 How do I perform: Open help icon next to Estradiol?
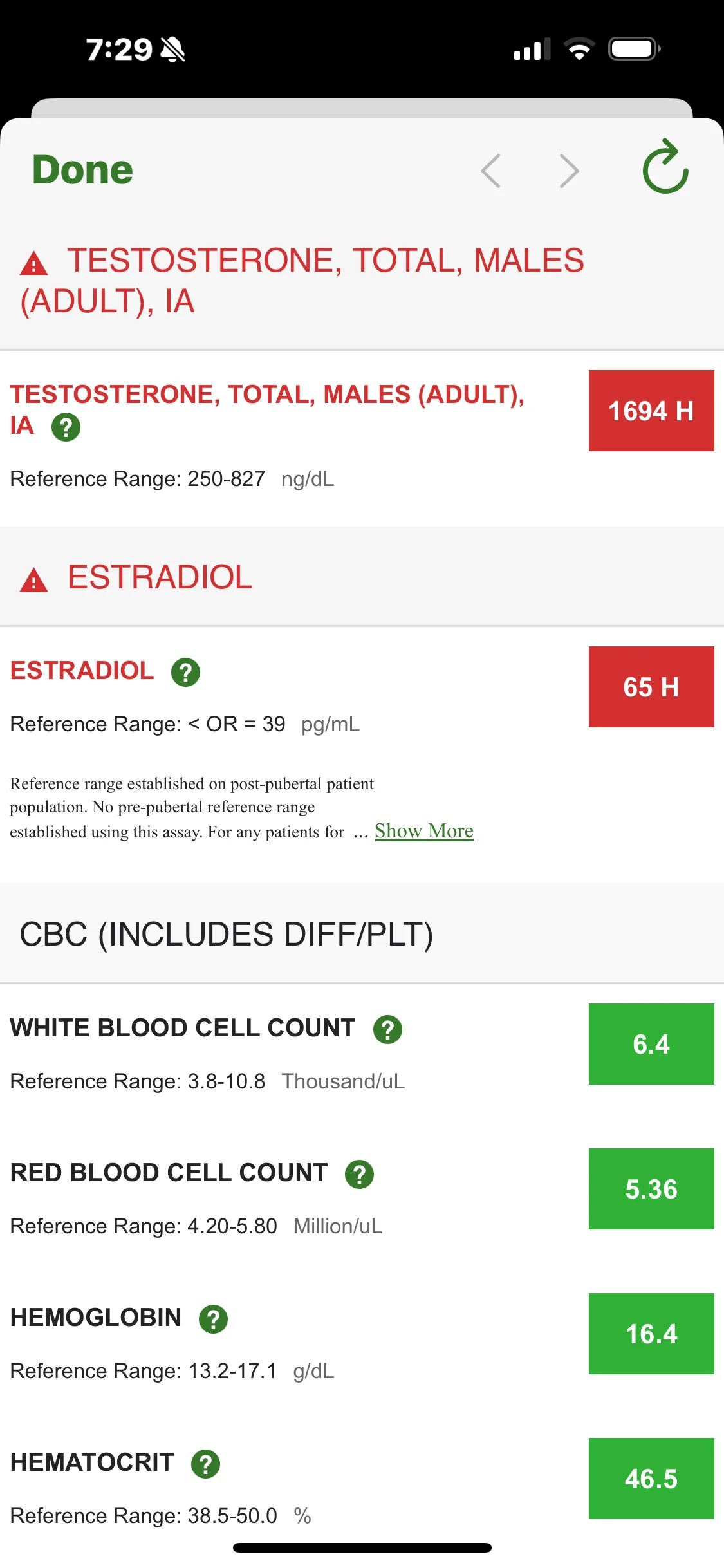tap(185, 672)
